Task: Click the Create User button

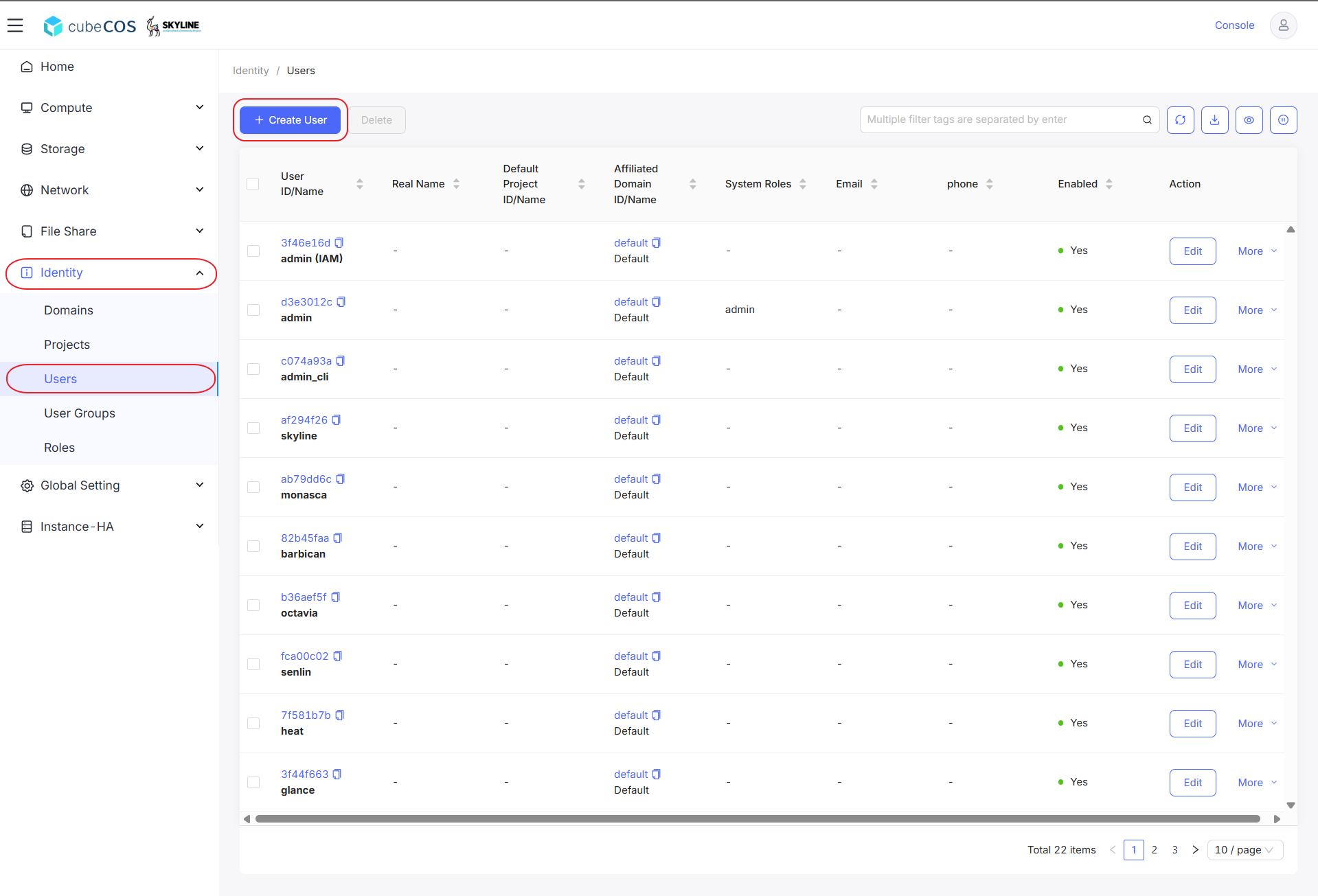Action: [x=291, y=120]
